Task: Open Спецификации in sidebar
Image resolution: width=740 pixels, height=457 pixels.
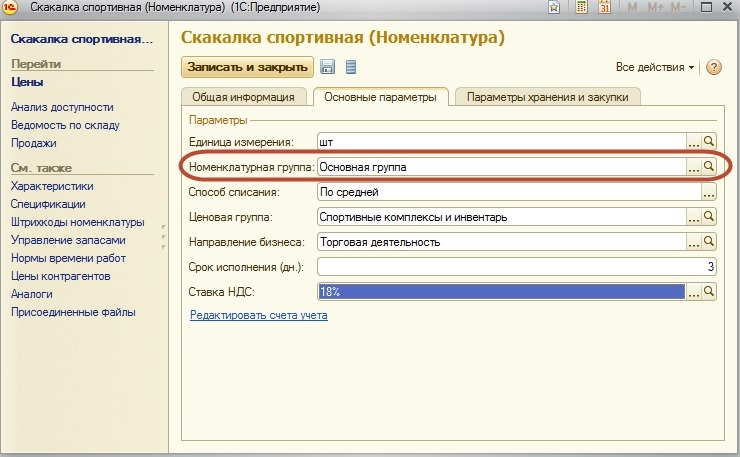Action: click(x=48, y=204)
